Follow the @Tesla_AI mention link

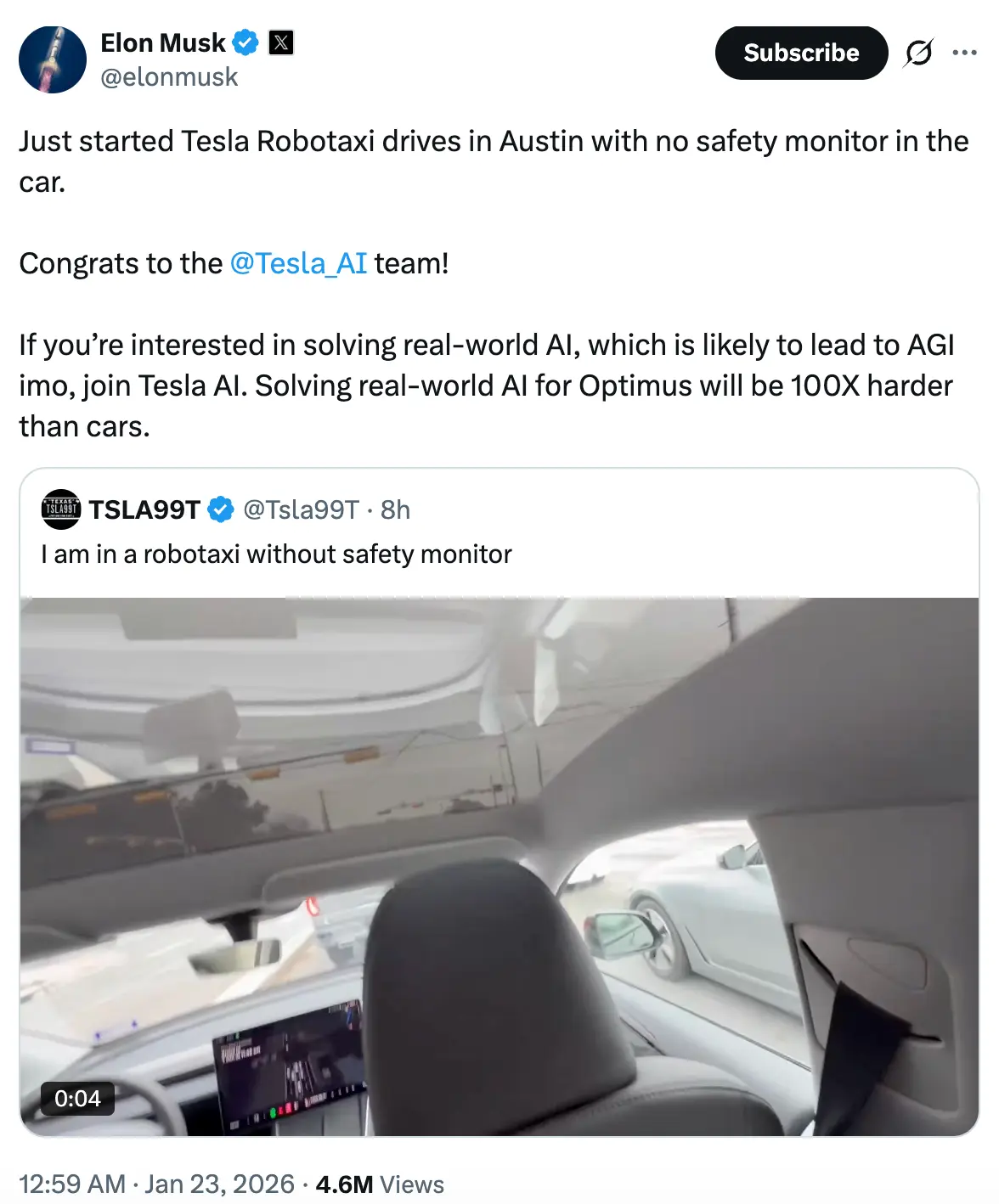click(x=298, y=263)
